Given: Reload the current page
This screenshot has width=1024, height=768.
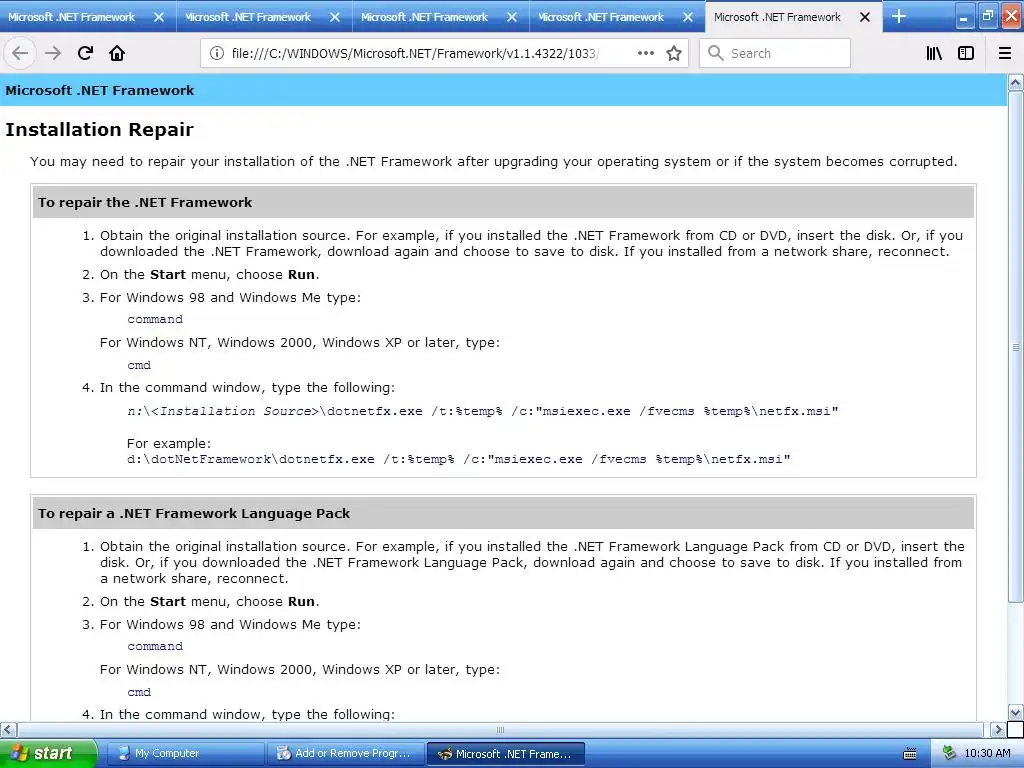Looking at the screenshot, I should tap(85, 53).
